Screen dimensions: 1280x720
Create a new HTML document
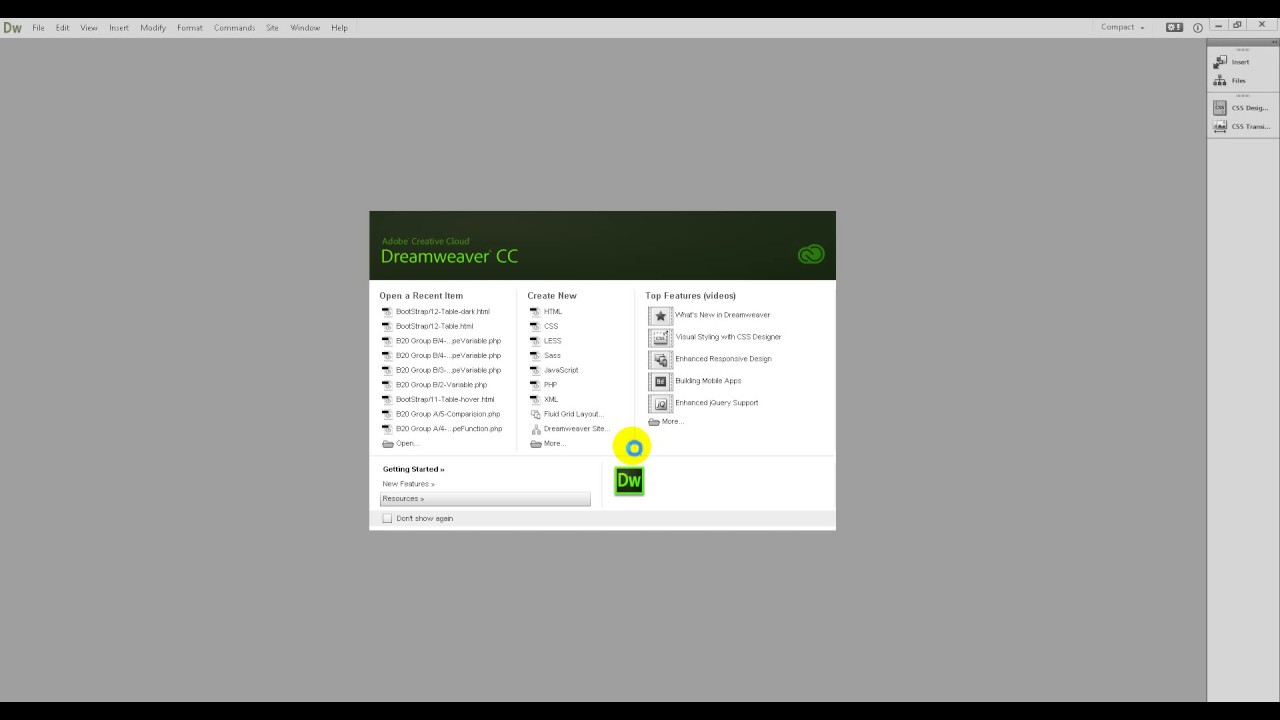[x=546, y=312]
